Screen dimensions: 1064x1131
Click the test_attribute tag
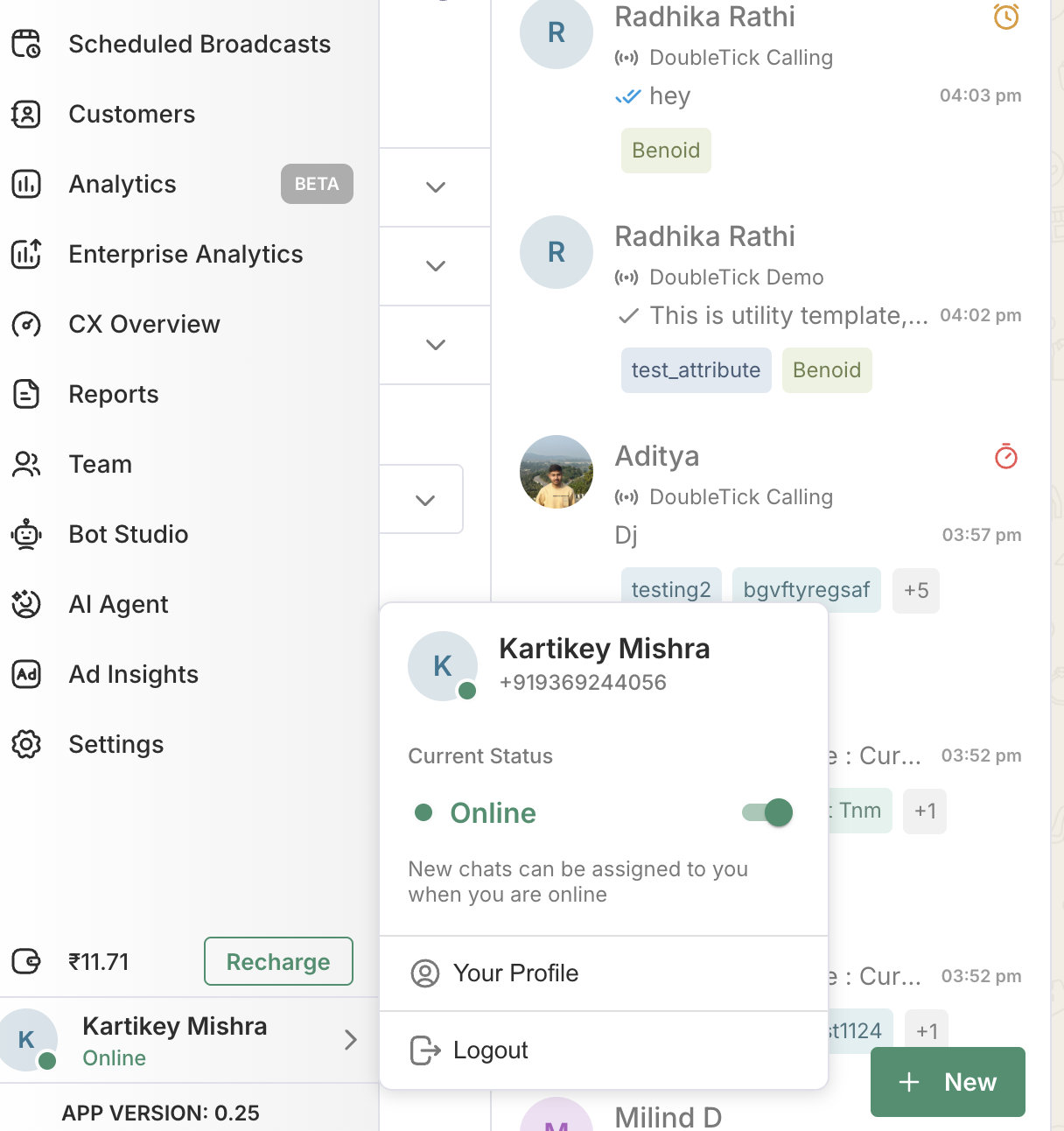click(x=696, y=370)
